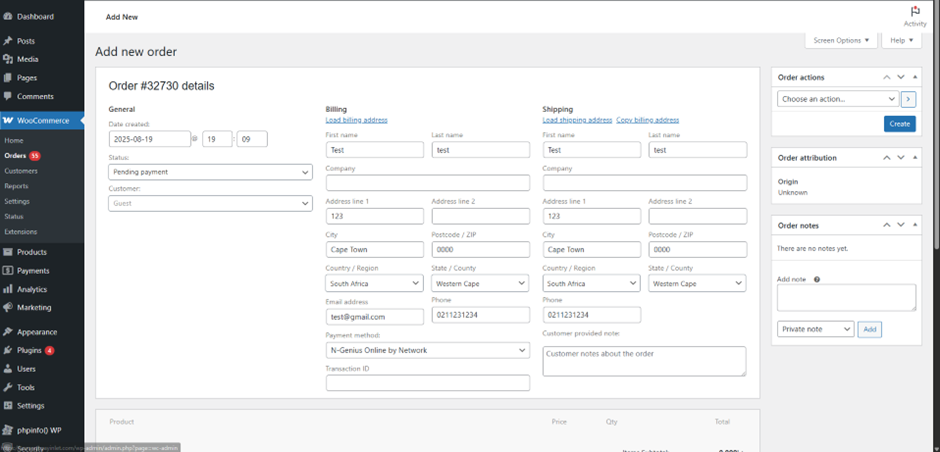Click the Create order button

coord(900,124)
